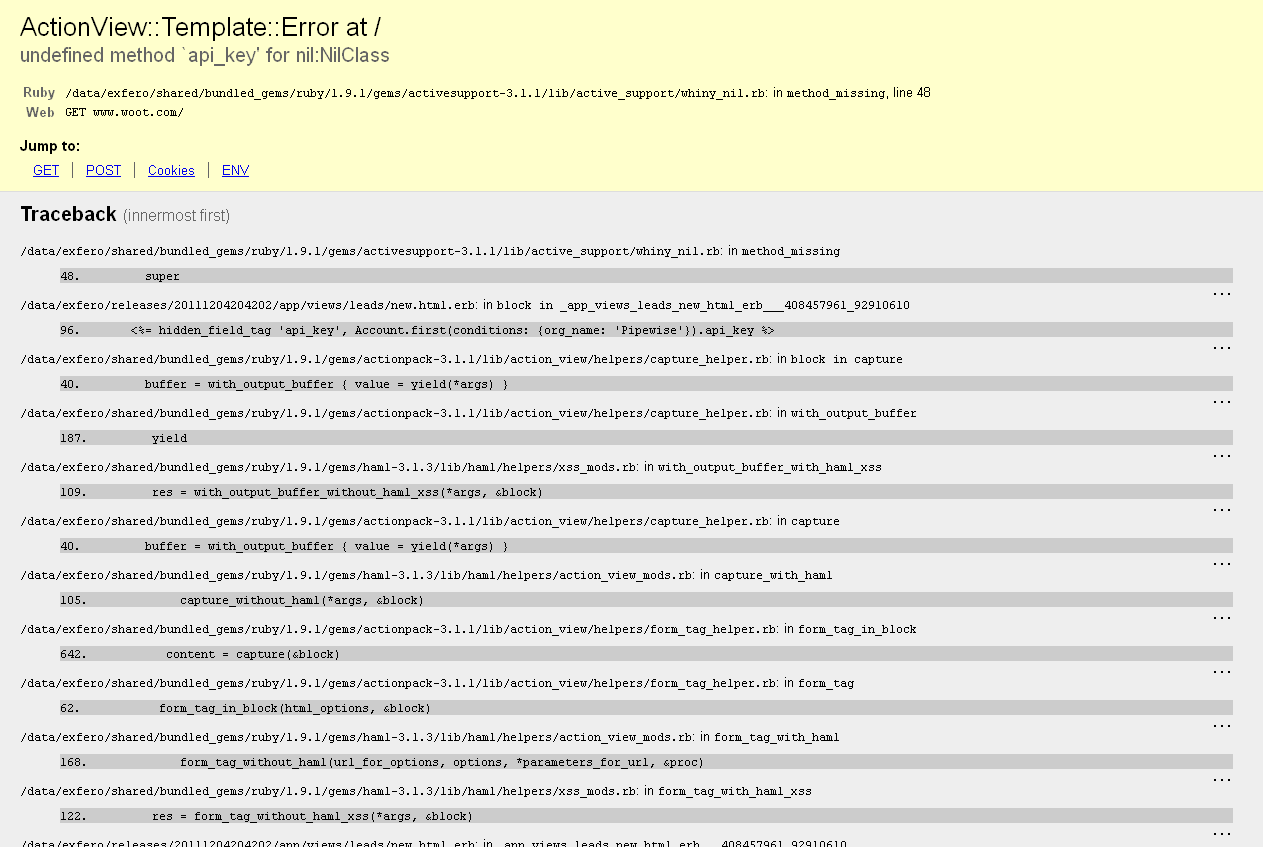
Task: Jump to the POST section
Action: [103, 171]
